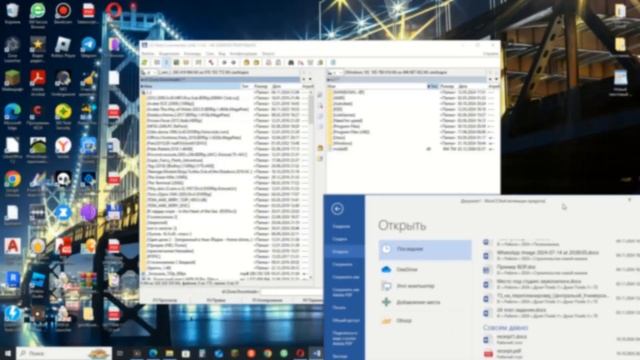Sort left panel by Имя column
The height and width of the screenshot is (360, 640).
point(191,86)
